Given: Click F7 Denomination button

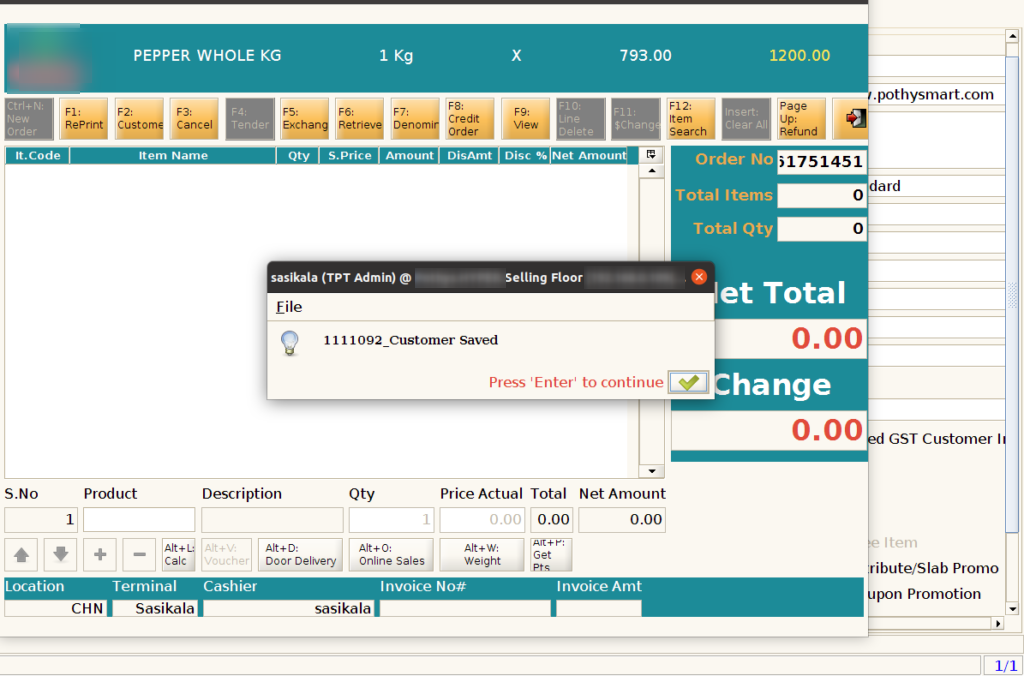Looking at the screenshot, I should coord(415,119).
